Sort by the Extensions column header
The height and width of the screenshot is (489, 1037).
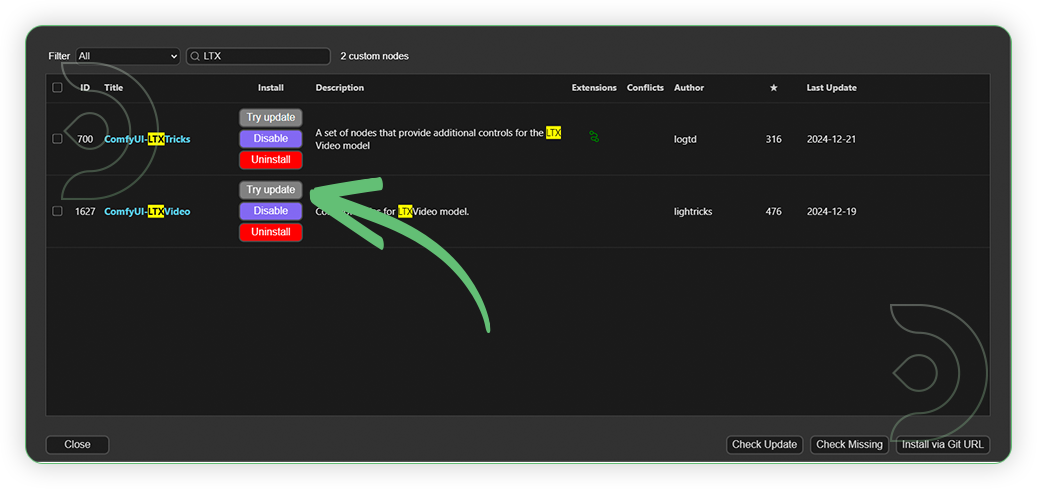click(x=594, y=88)
